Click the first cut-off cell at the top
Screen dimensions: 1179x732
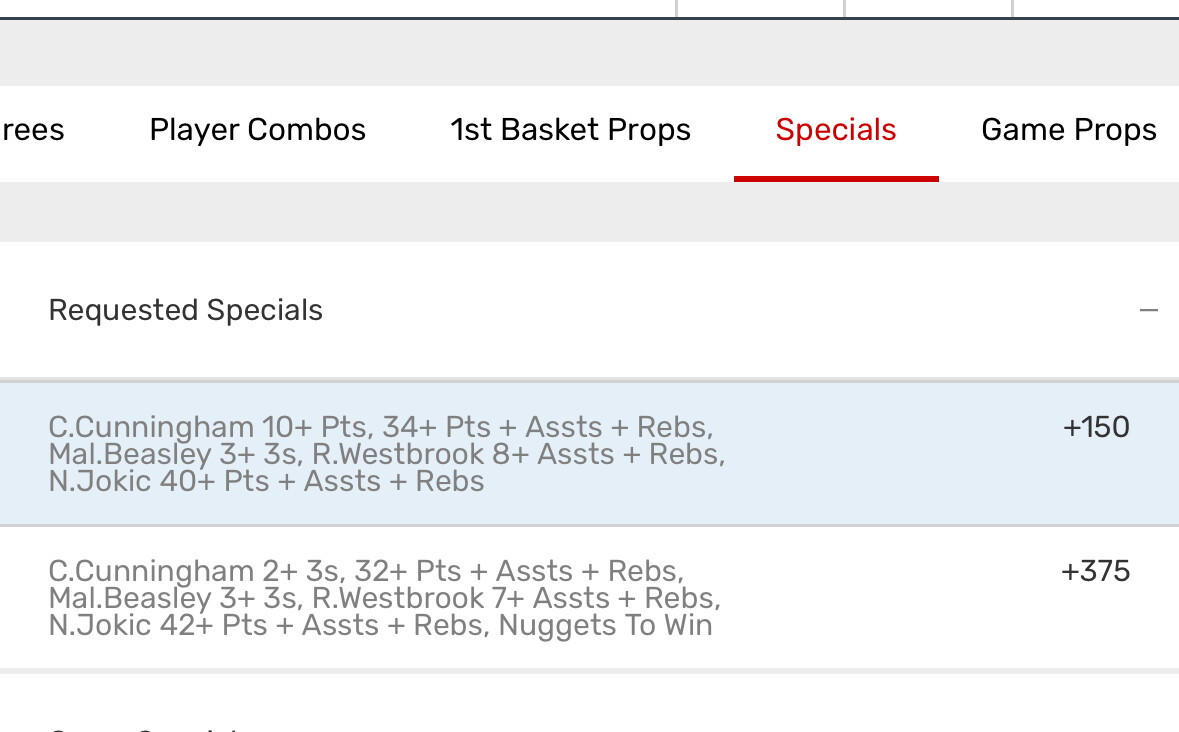click(760, 8)
